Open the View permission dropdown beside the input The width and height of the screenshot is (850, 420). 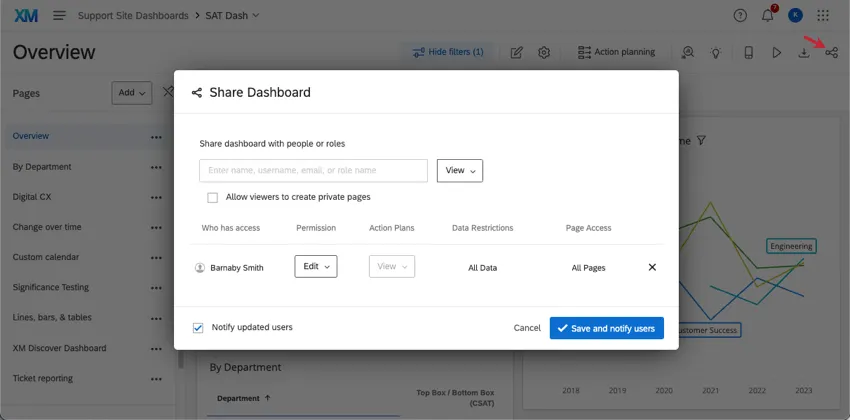[x=460, y=171]
